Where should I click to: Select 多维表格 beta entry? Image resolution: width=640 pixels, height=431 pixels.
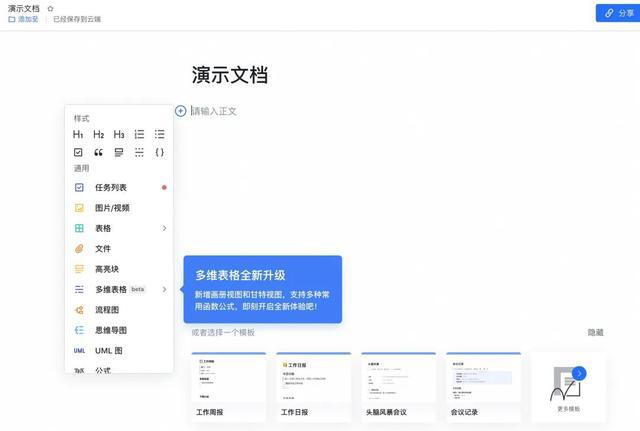pyautogui.click(x=119, y=289)
